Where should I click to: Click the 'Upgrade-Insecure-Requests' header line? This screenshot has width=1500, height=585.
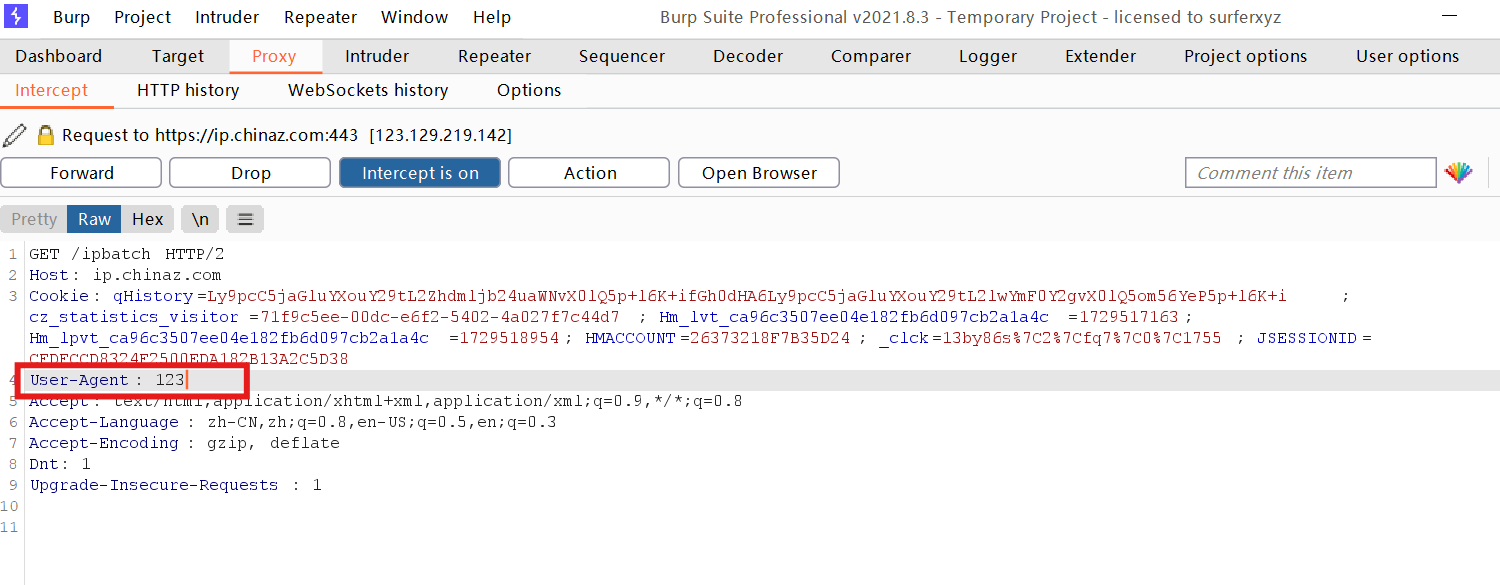pyautogui.click(x=176, y=485)
